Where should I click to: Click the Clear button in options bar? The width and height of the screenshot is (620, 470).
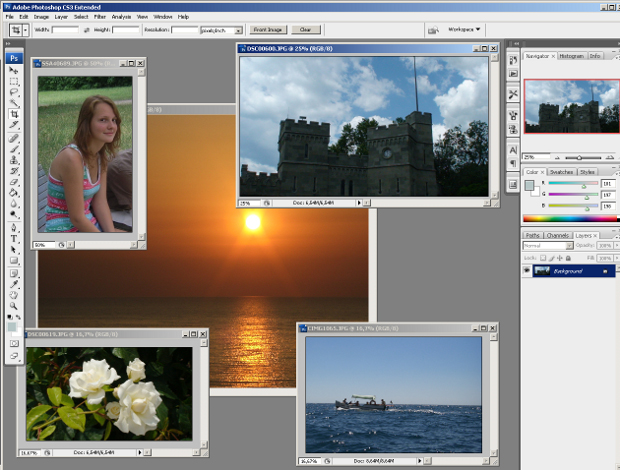(305, 30)
